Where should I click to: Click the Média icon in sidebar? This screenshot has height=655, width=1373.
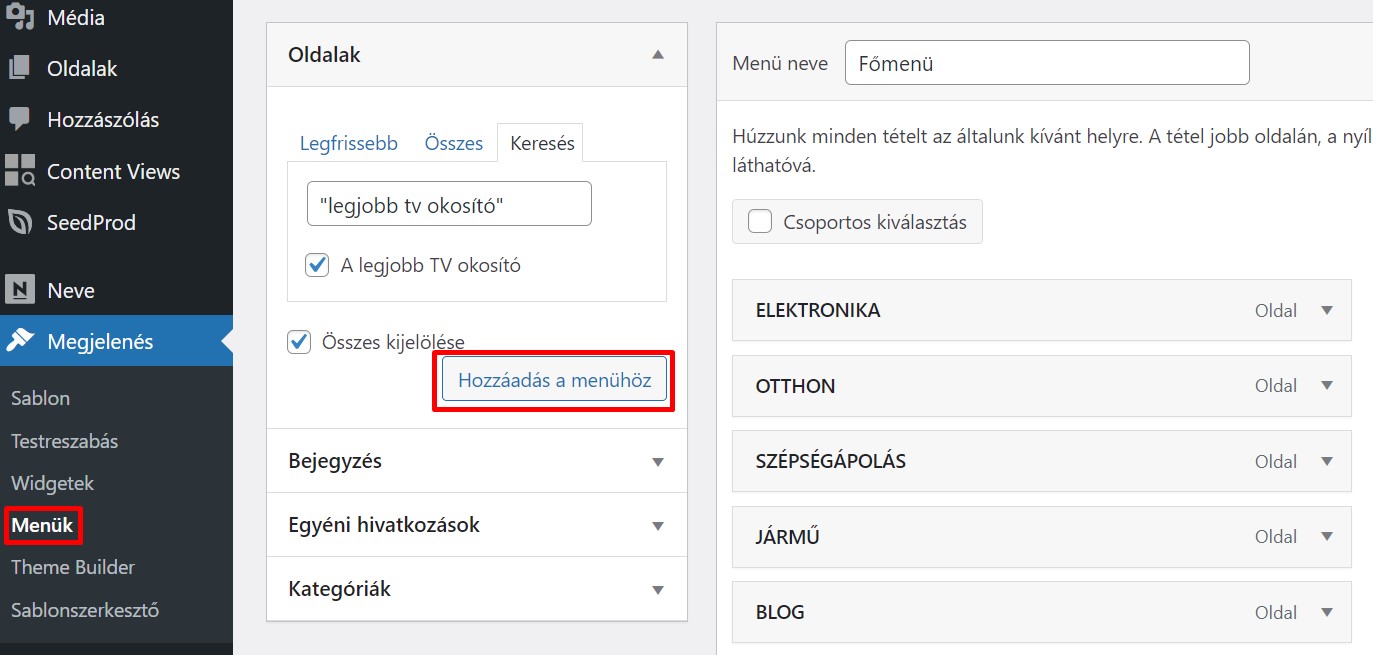pos(20,18)
